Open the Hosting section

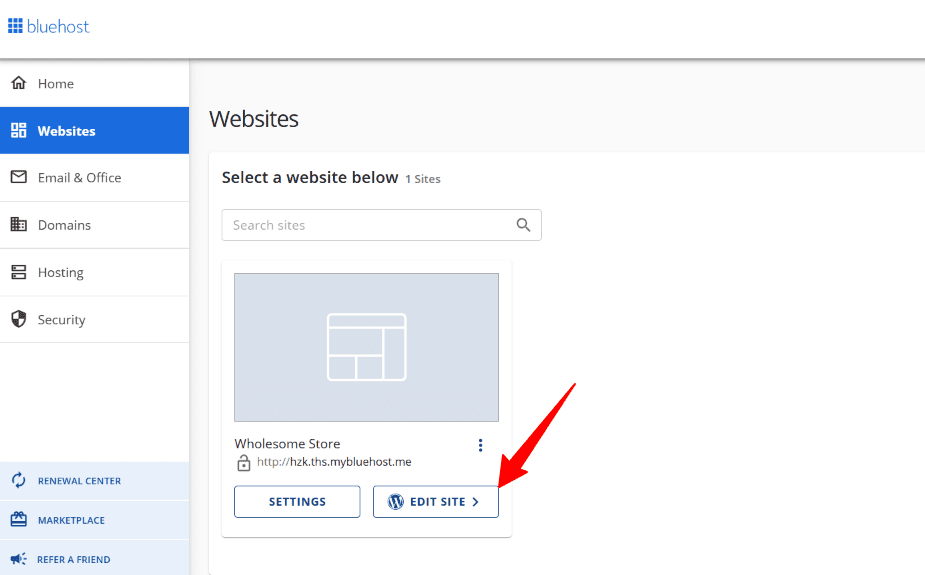[94, 272]
